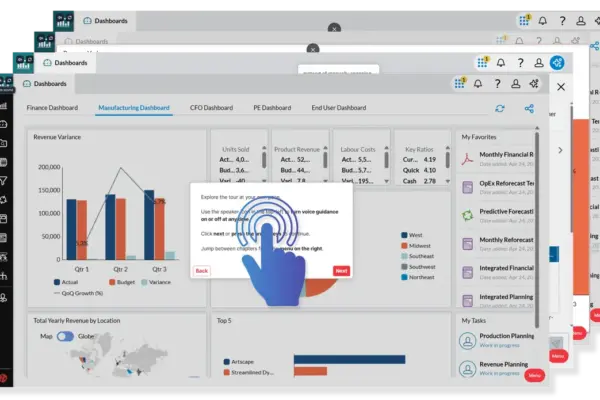The height and width of the screenshot is (400, 600).
Task: Click the red Menu button in the third window
Action: (558, 356)
